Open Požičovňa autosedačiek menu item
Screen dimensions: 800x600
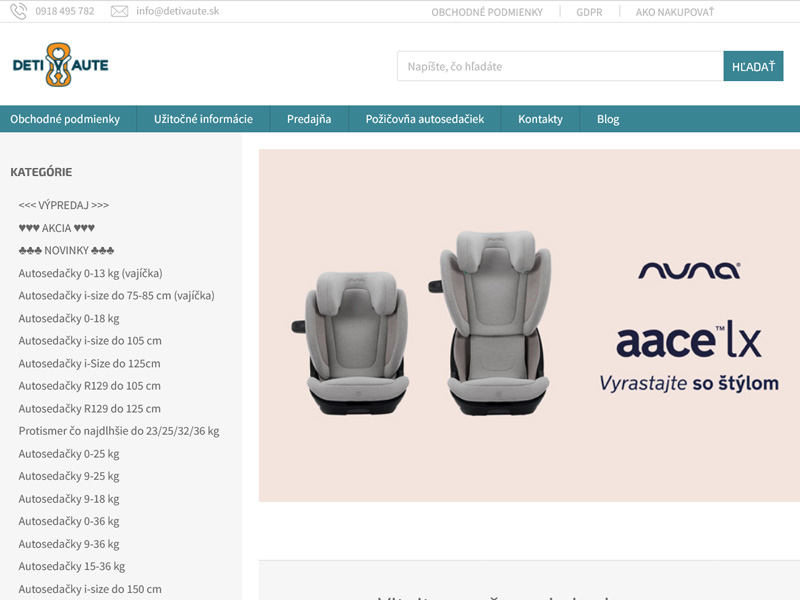tap(424, 119)
